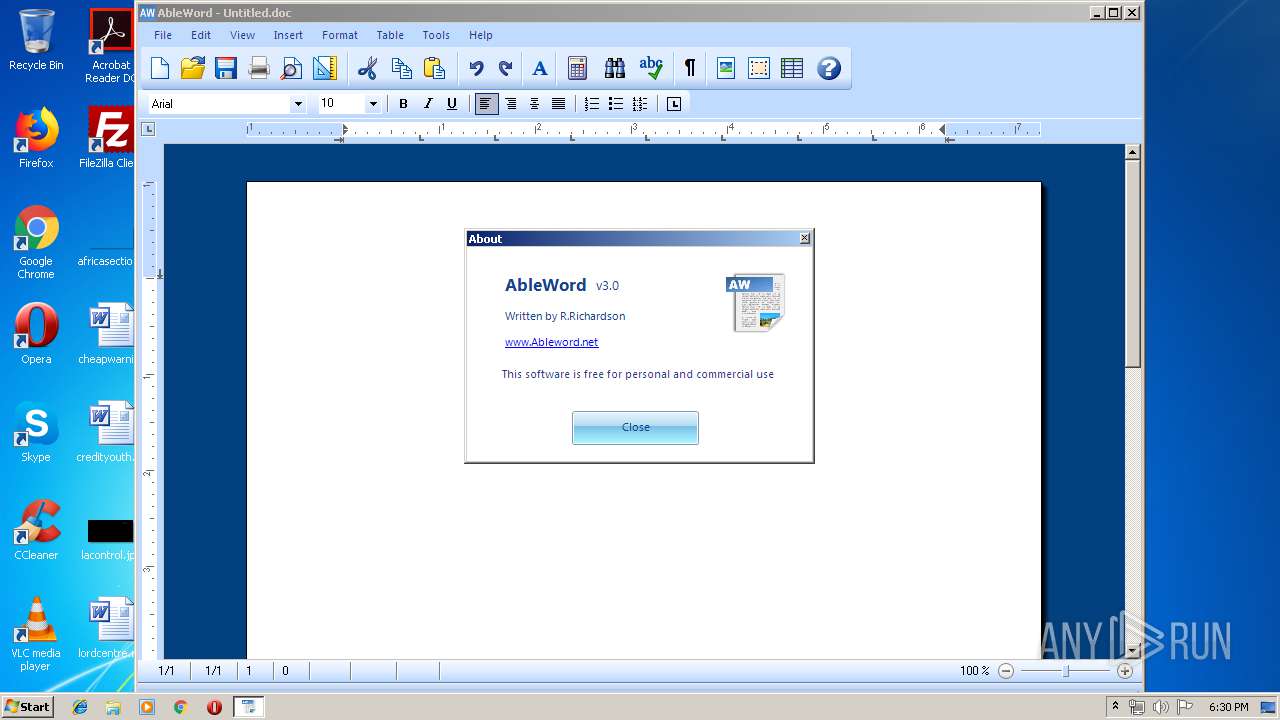Click the zoom slider handle in the status bar
The width and height of the screenshot is (1280, 720).
[1066, 671]
